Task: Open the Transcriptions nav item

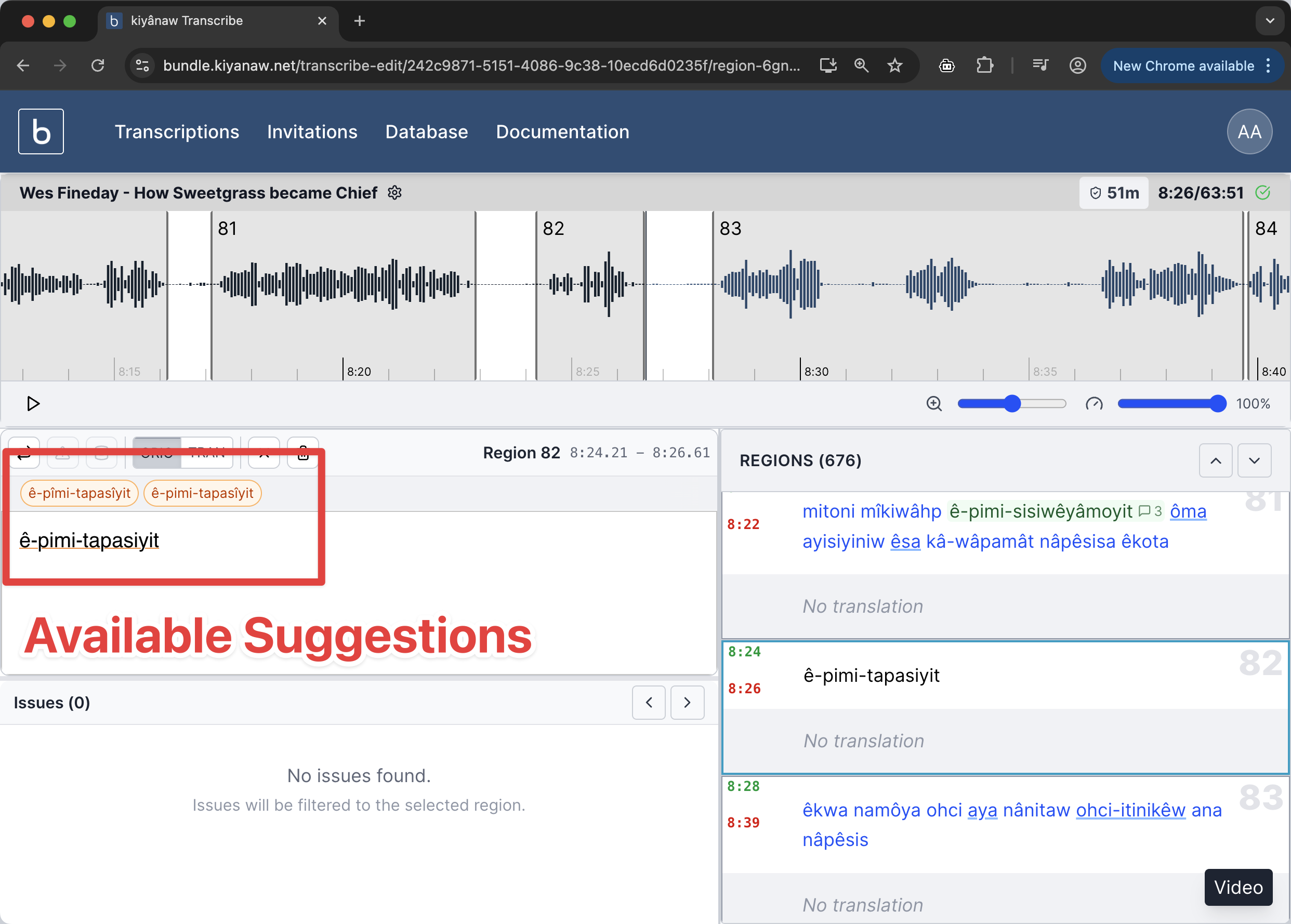Action: tap(177, 131)
